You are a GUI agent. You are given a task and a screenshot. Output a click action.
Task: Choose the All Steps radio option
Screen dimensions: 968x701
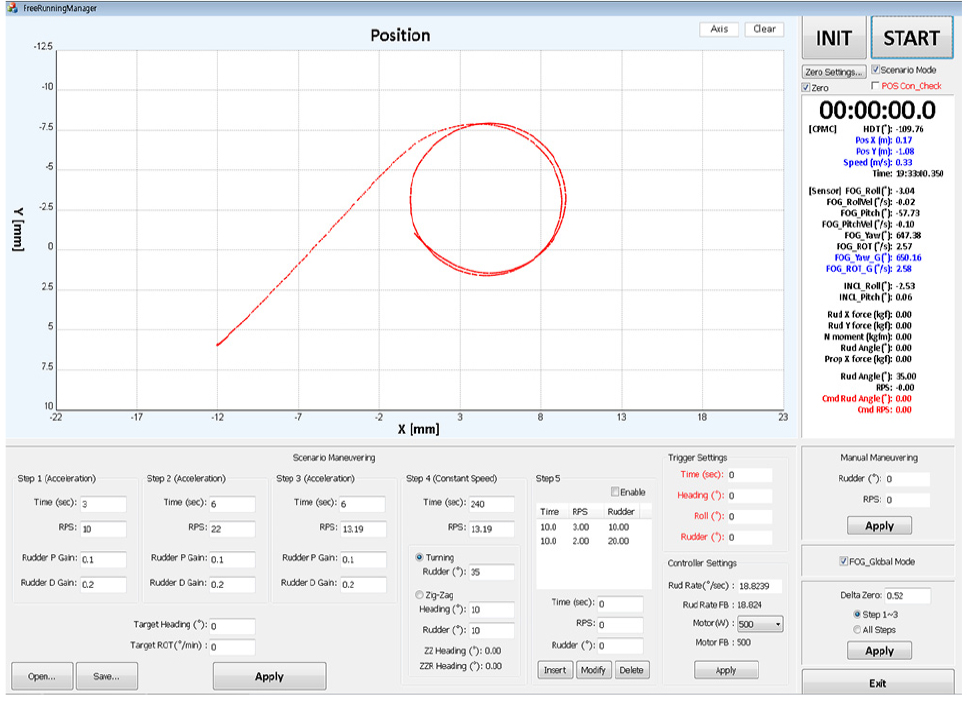click(x=857, y=630)
